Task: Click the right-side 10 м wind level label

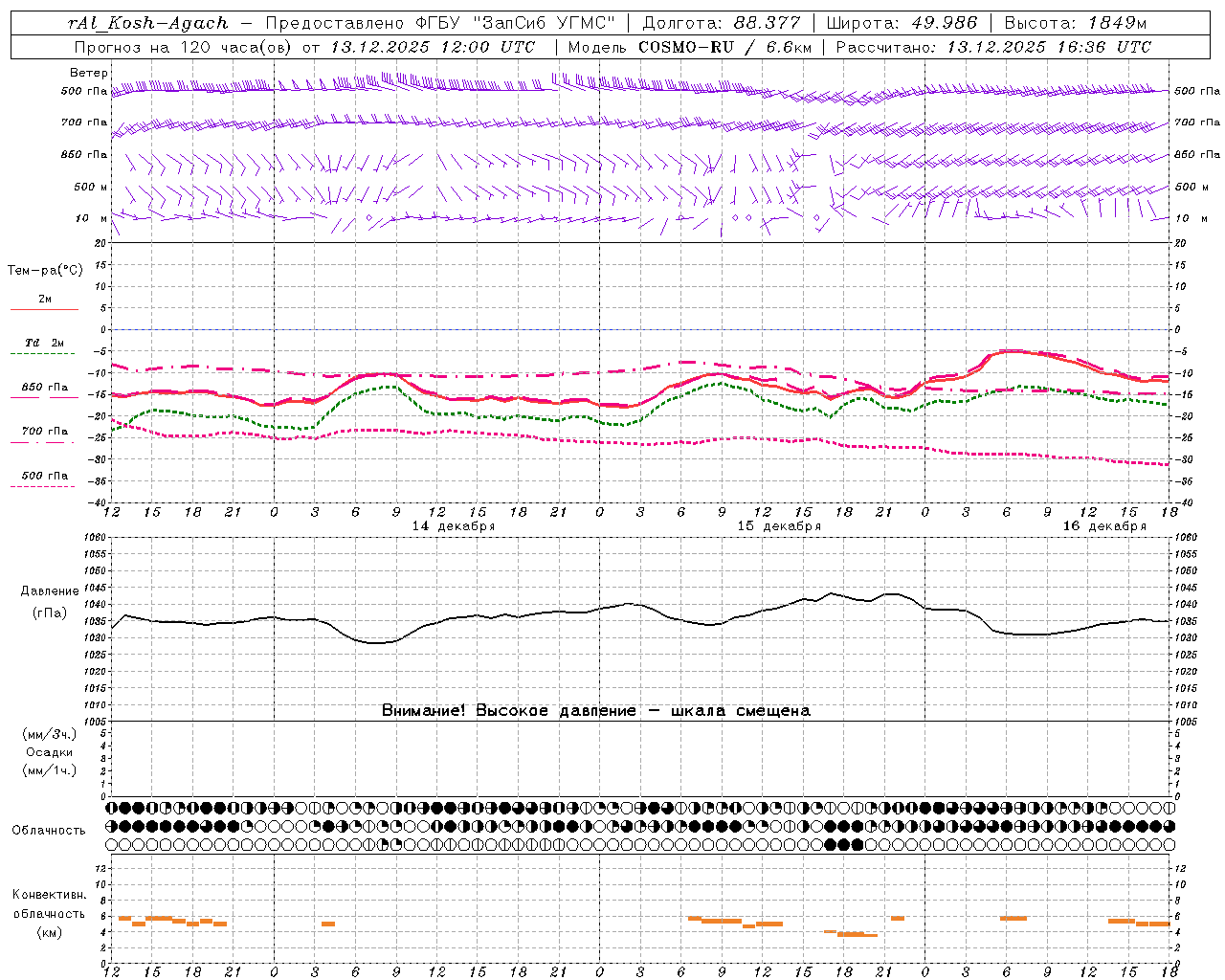Action: pyautogui.click(x=1190, y=218)
